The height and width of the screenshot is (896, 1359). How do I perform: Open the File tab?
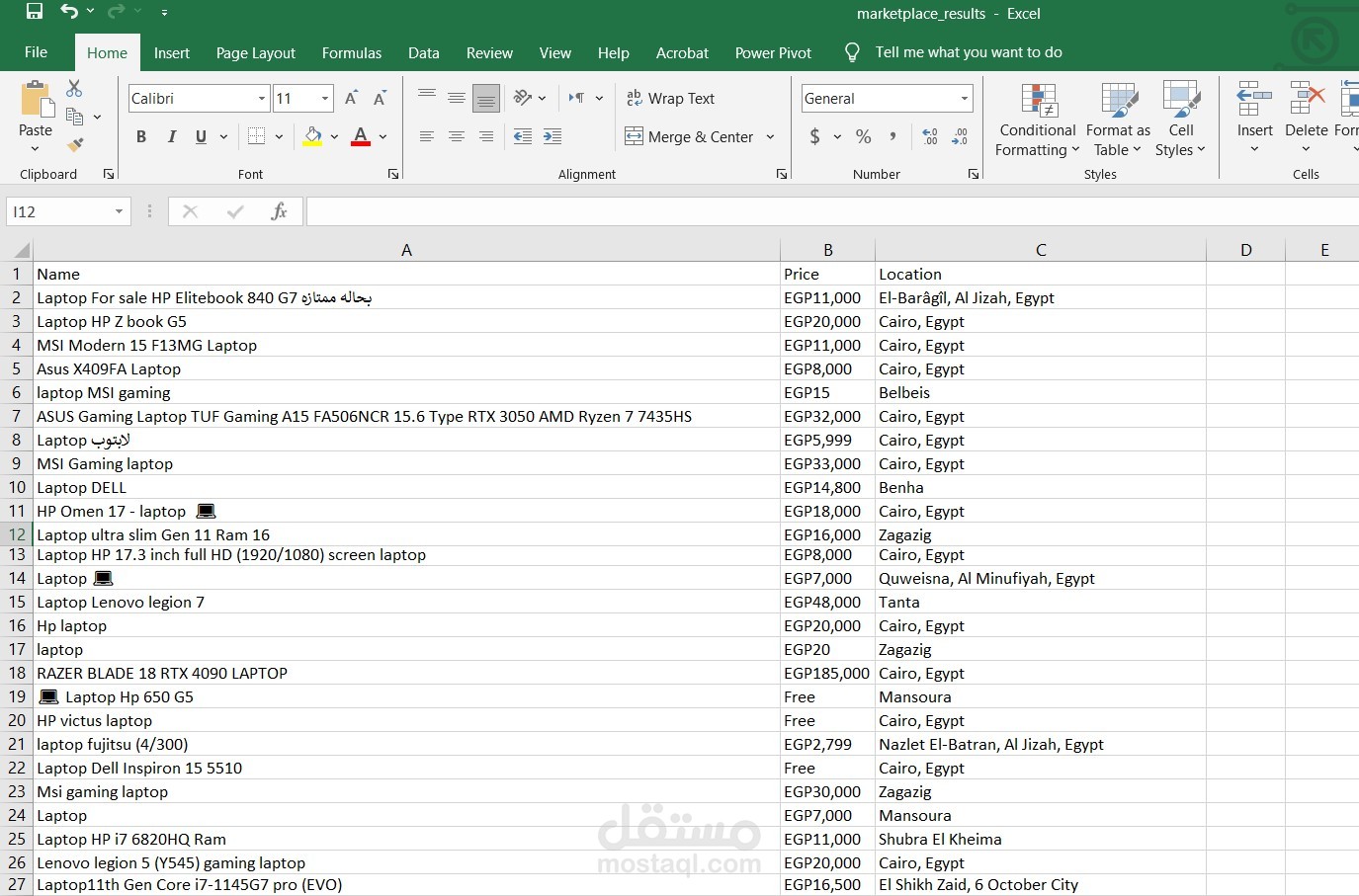36,52
